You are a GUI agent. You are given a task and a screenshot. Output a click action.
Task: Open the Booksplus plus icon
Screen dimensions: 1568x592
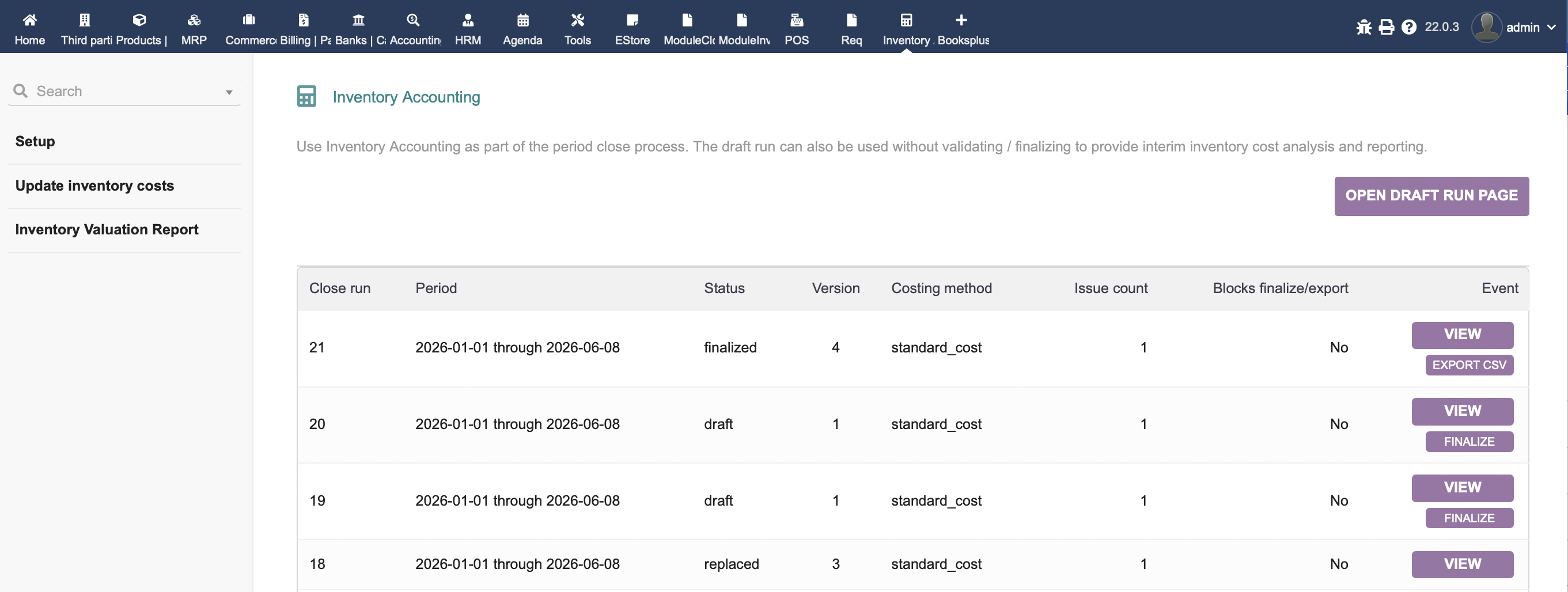point(961,20)
